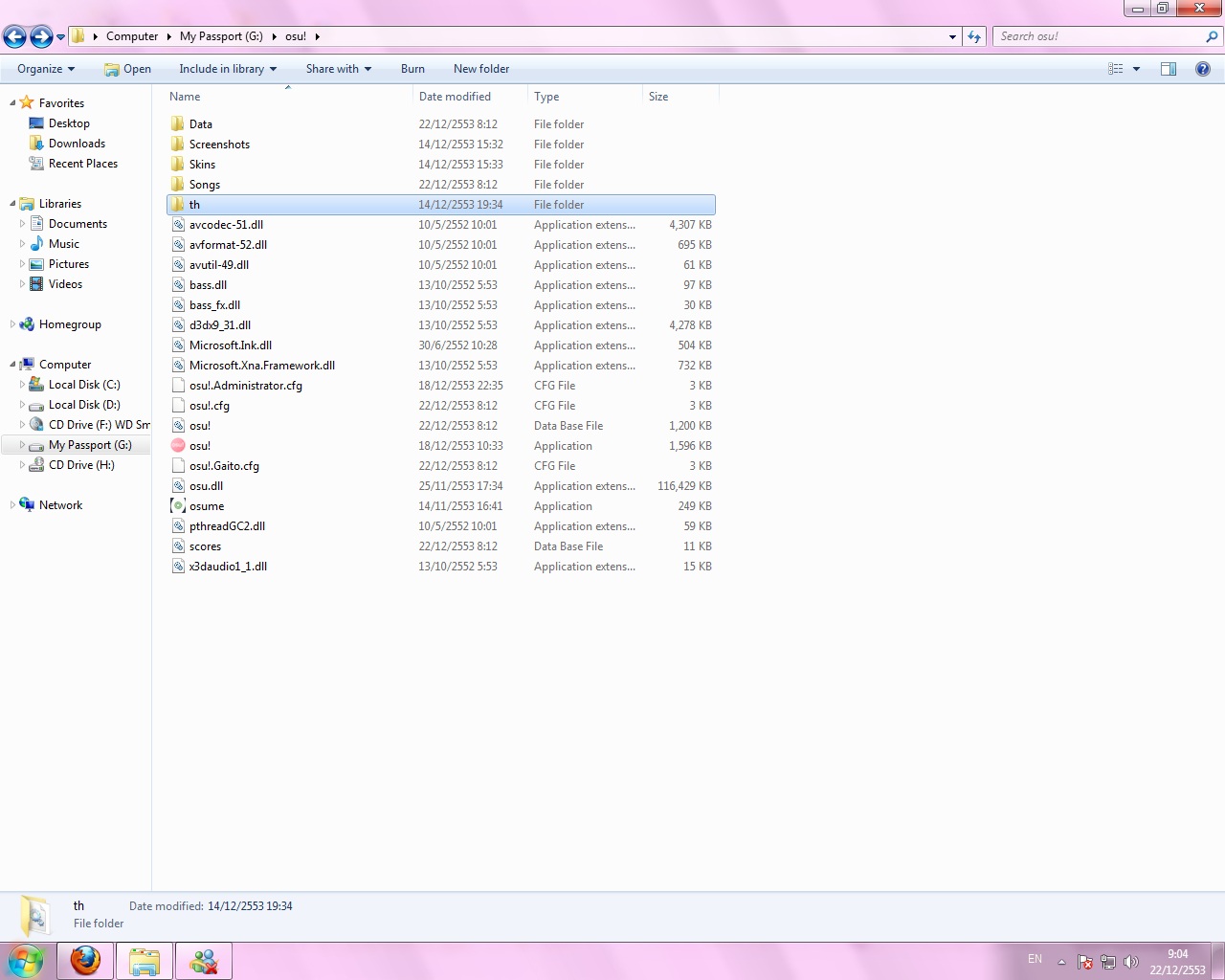Open the Include in library dropdown

[x=228, y=69]
